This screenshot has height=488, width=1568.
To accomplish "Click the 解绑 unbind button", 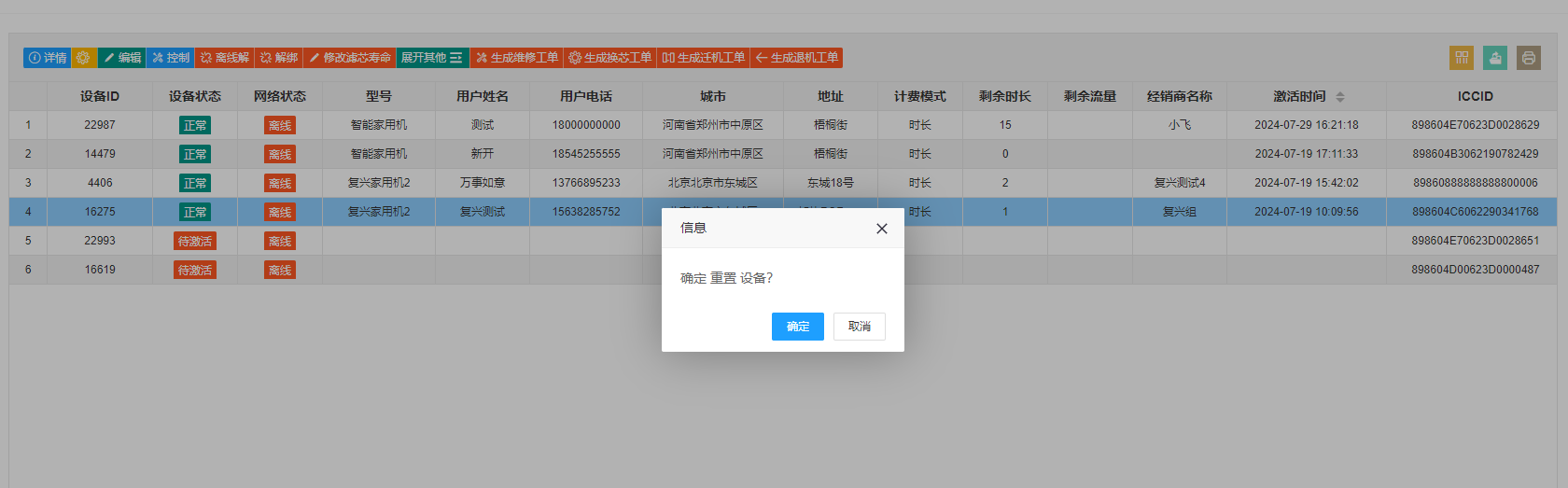I will [279, 58].
